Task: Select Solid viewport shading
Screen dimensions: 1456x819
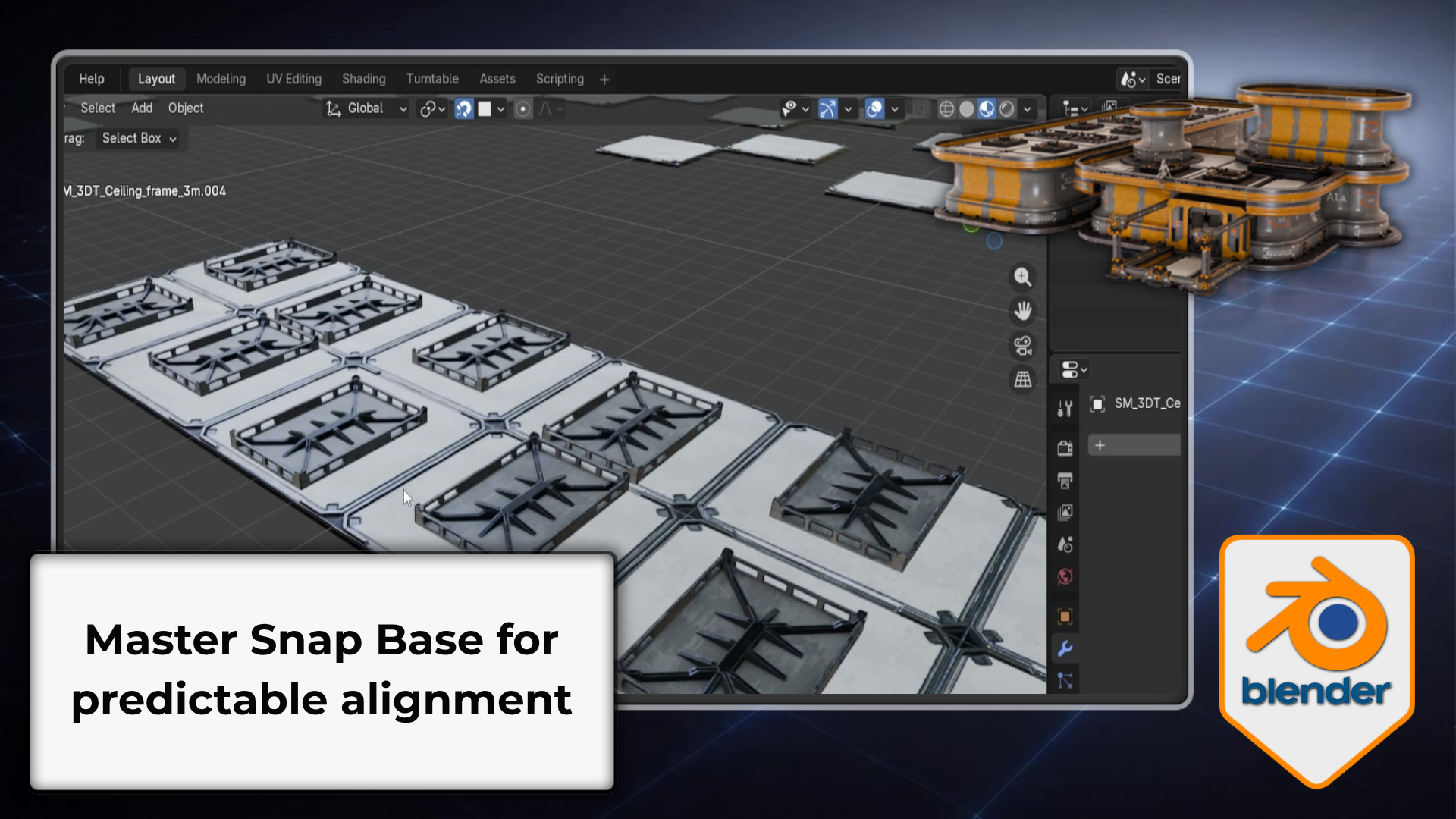Action: (x=967, y=109)
